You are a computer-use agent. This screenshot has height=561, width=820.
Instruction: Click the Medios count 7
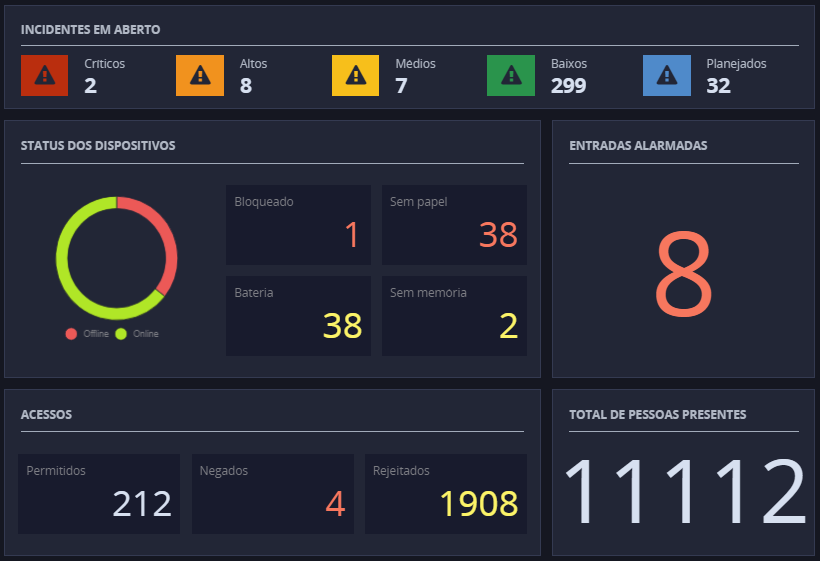coord(401,86)
